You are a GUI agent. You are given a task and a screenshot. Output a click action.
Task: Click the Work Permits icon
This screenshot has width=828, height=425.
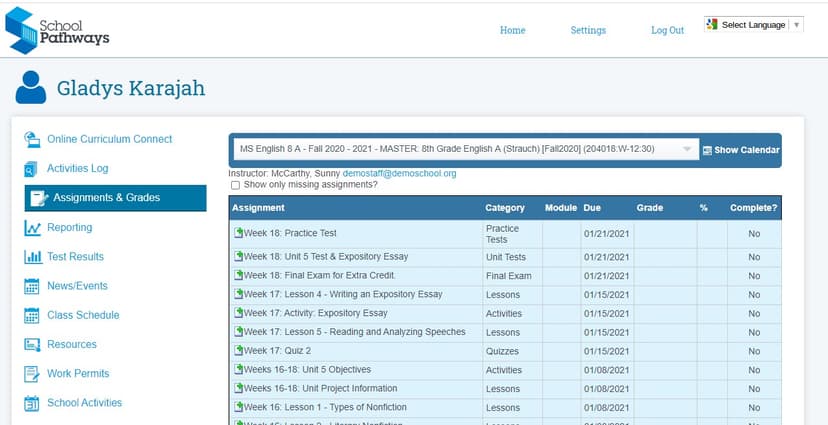tap(32, 374)
